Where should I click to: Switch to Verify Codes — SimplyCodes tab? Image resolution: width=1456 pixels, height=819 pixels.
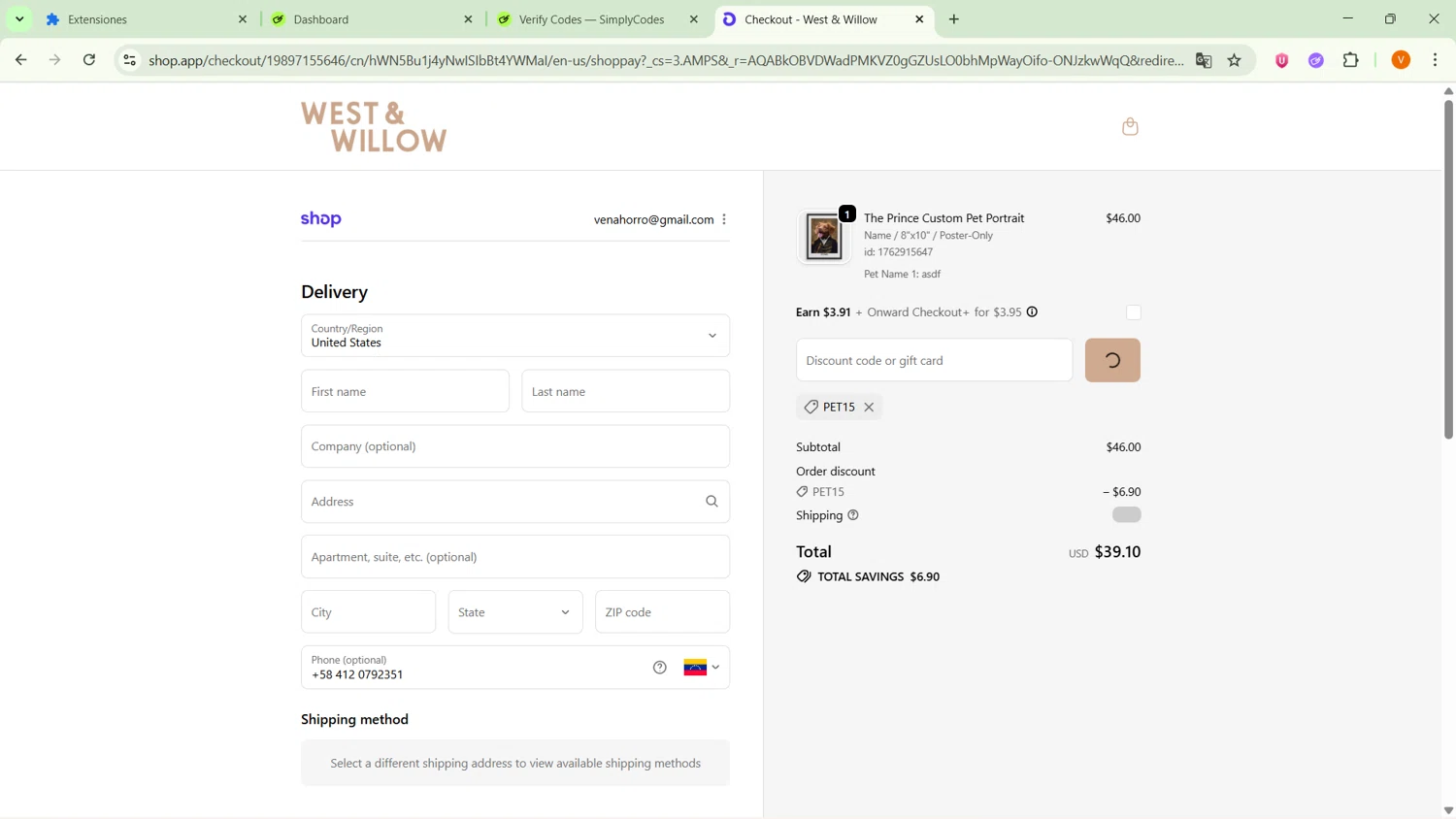pos(597,19)
